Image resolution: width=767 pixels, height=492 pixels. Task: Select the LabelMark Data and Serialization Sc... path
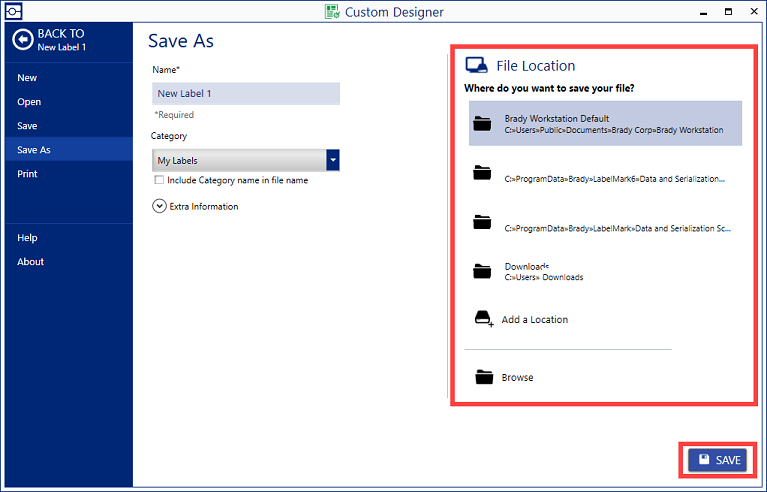coord(618,228)
